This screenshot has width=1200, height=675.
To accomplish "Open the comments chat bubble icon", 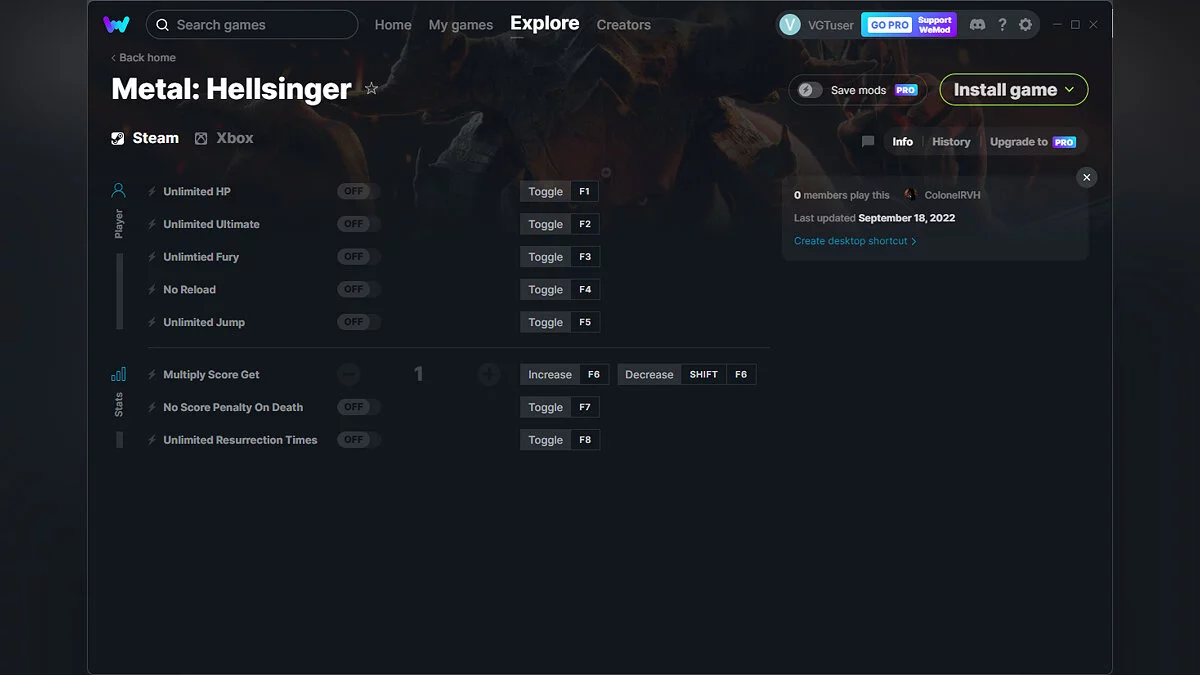I will (868, 142).
